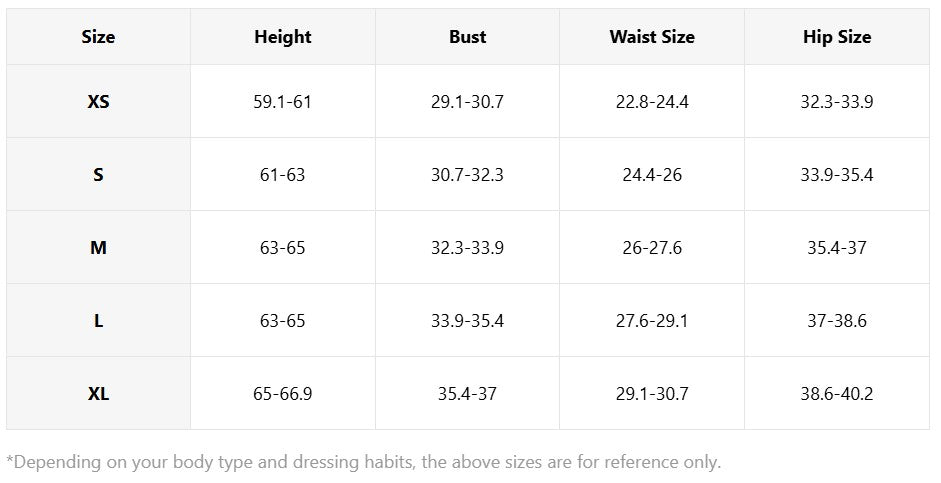Select the XL size row label
Viewport: 941px width, 483px height.
tap(98, 394)
